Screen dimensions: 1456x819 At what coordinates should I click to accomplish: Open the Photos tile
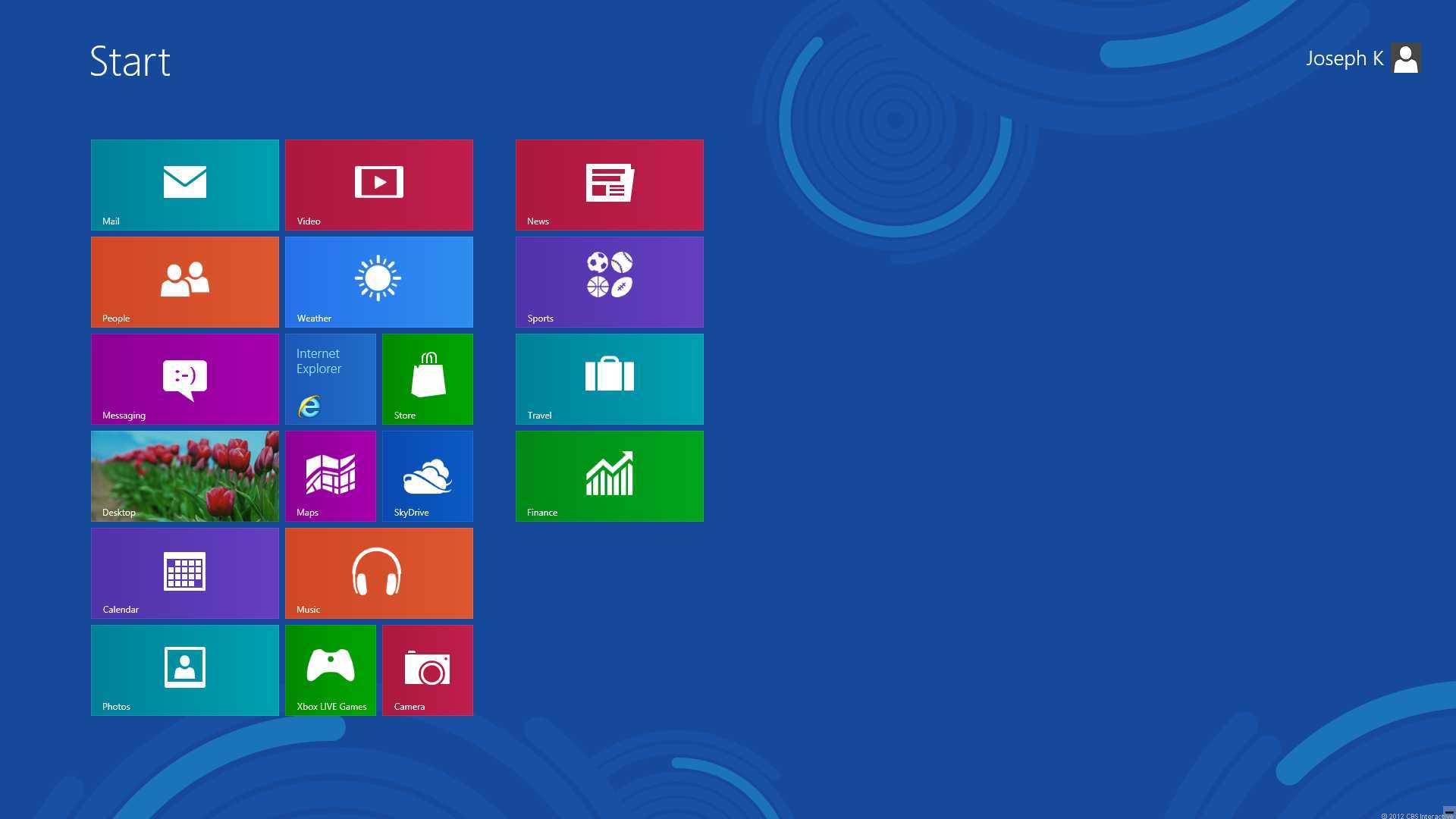[185, 670]
